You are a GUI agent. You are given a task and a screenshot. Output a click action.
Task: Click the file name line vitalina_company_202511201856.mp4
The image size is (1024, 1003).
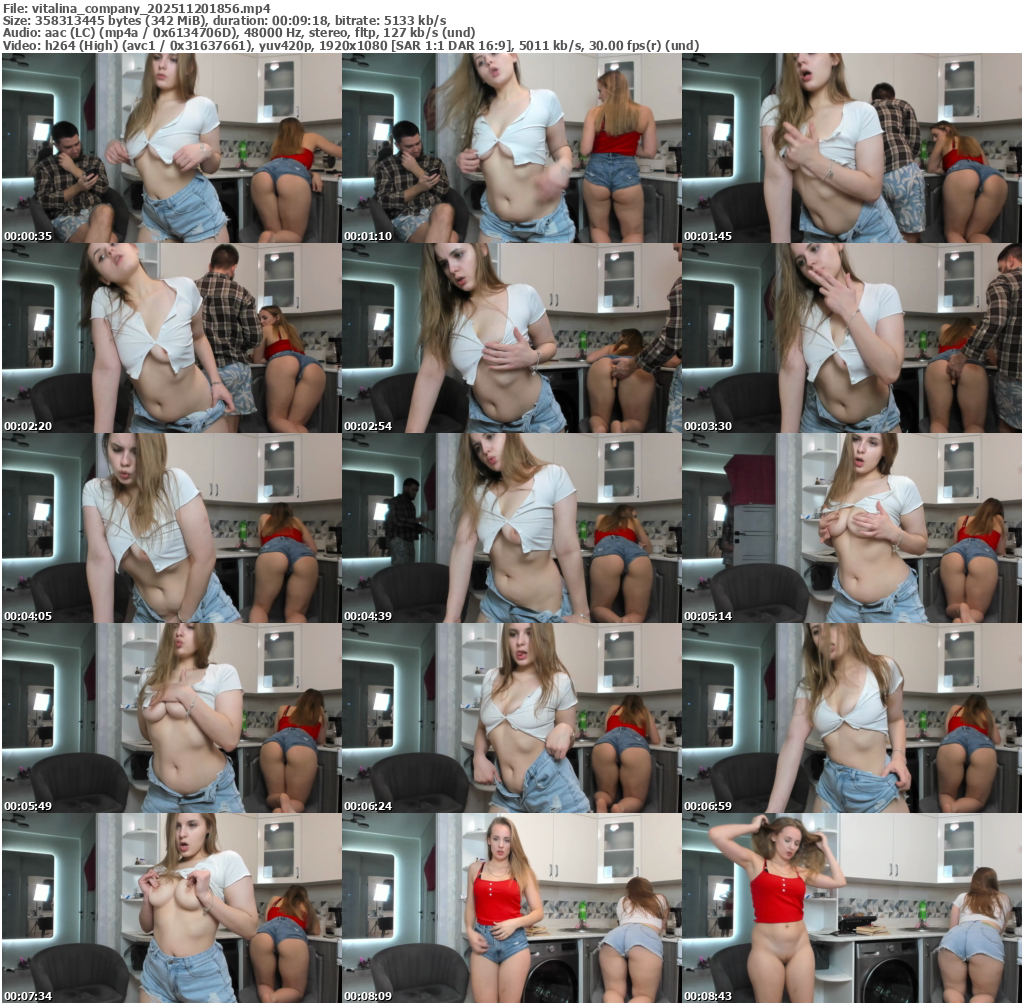[136, 8]
